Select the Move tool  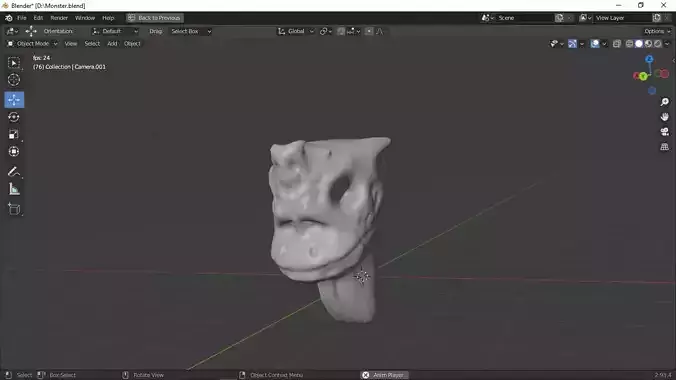click(x=14, y=100)
